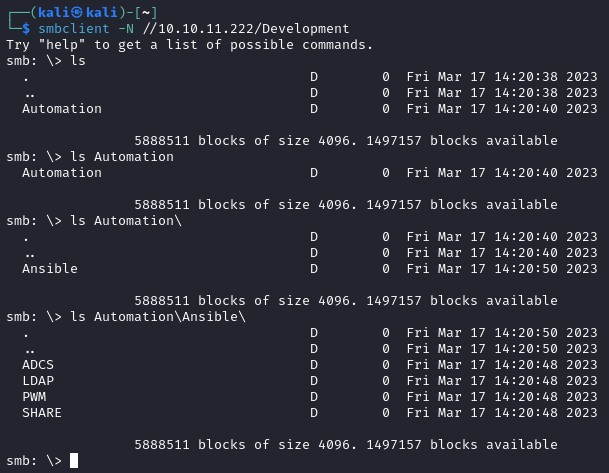Image resolution: width=609 pixels, height=473 pixels.
Task: Click the size 0 on the LDAP row
Action: pyautogui.click(x=386, y=381)
